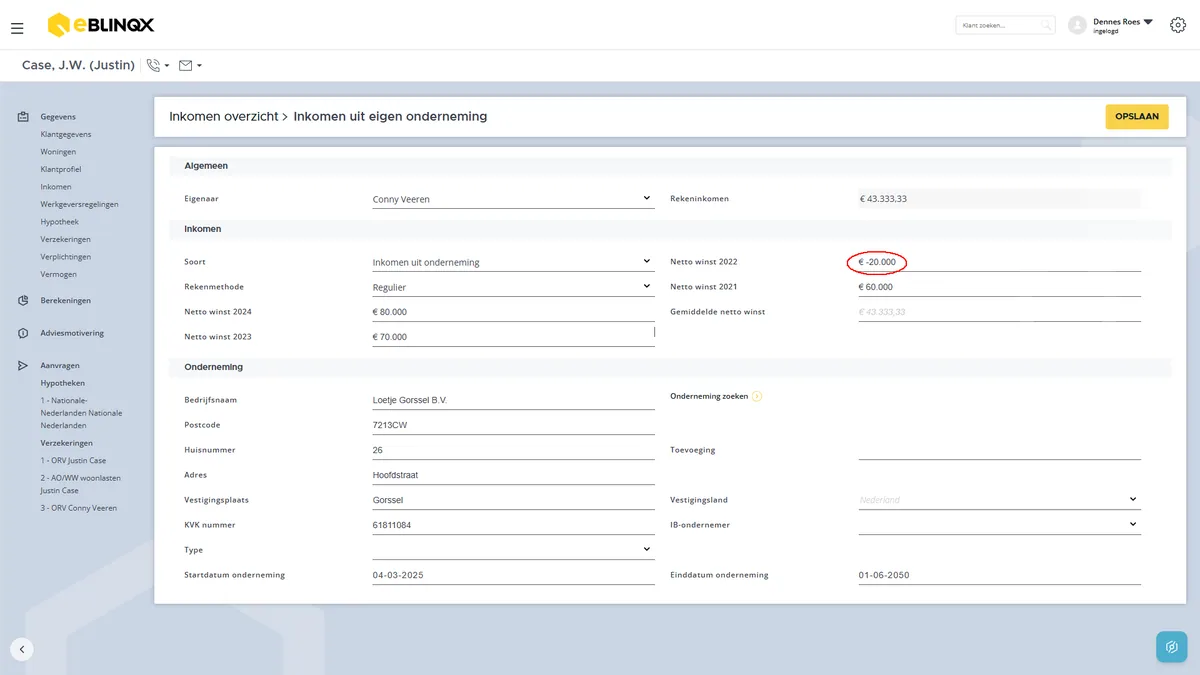Click the OPSLAAN button

[x=1137, y=116]
